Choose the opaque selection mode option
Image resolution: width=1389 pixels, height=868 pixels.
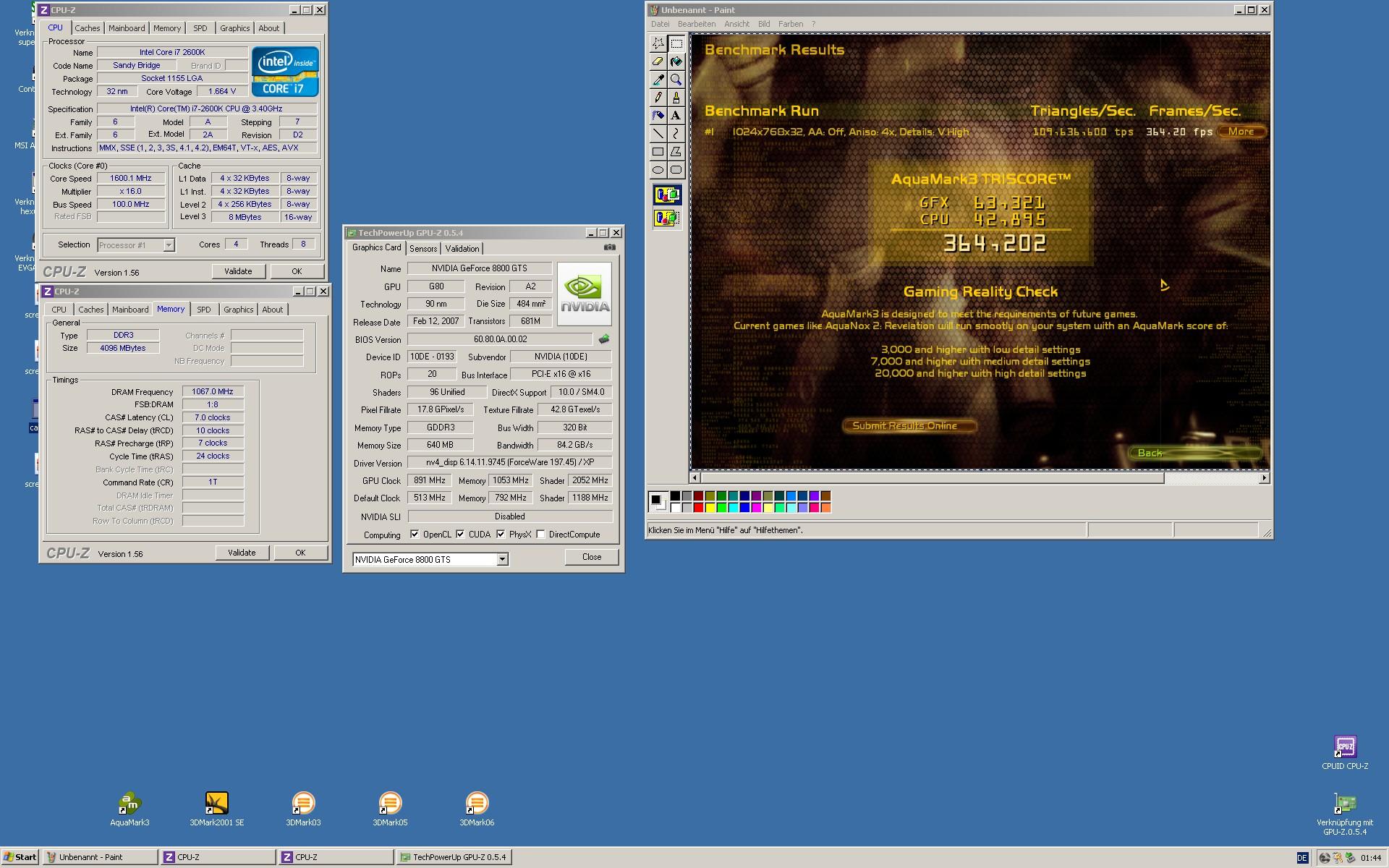[x=667, y=195]
